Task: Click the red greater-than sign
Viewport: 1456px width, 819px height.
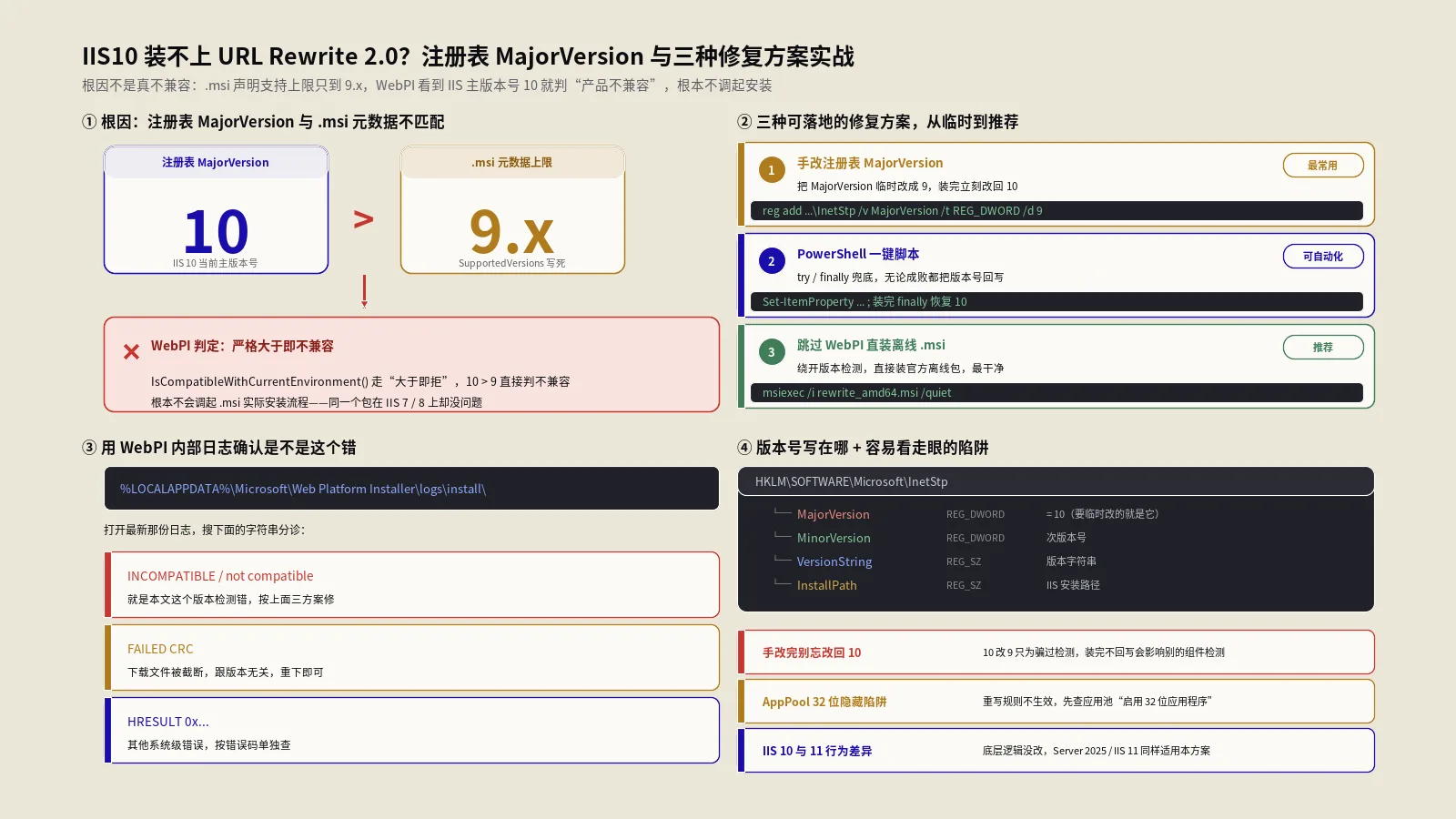Action: pos(363,219)
